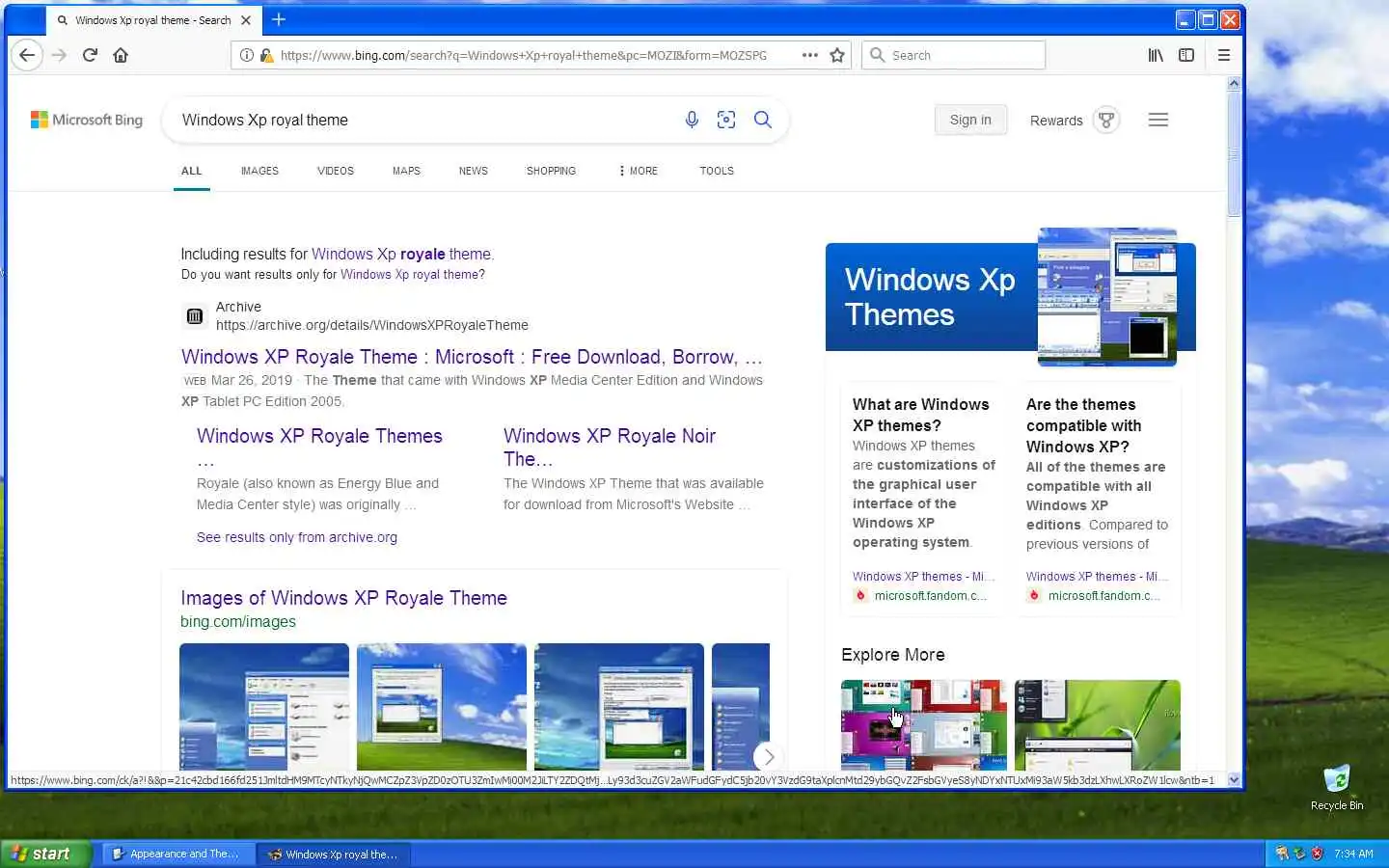Open first Royale theme image thumbnail
Screen dimensions: 1389x868
click(x=264, y=706)
